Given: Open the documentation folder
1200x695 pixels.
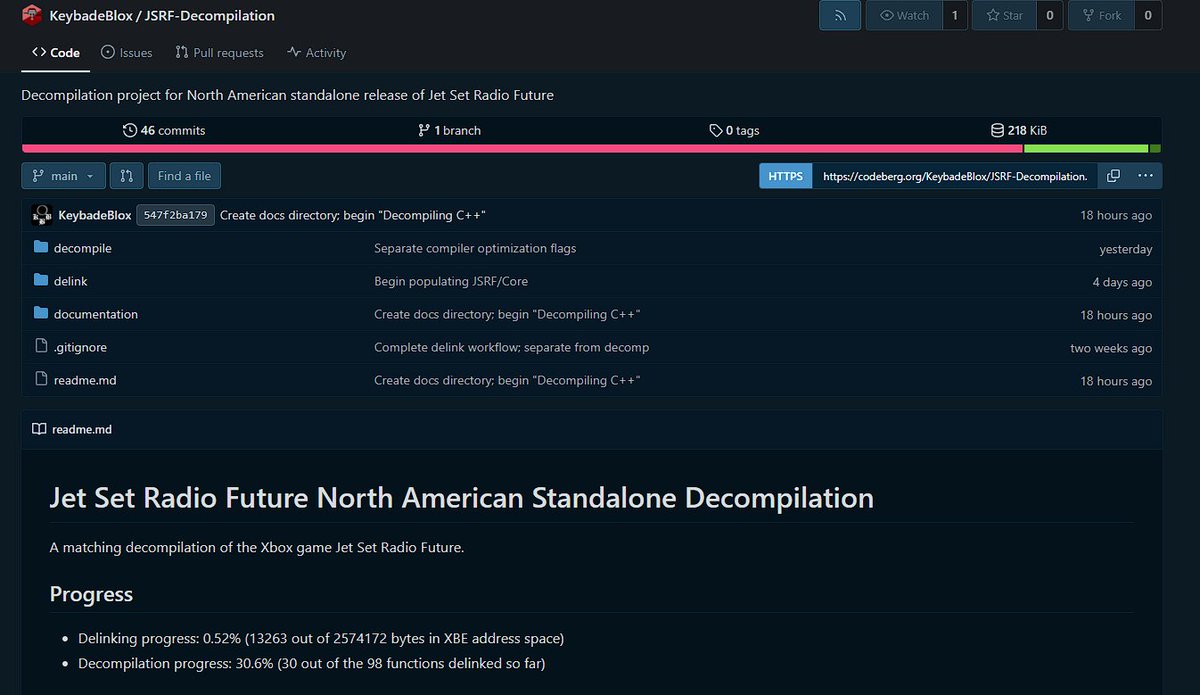Looking at the screenshot, I should pyautogui.click(x=96, y=314).
